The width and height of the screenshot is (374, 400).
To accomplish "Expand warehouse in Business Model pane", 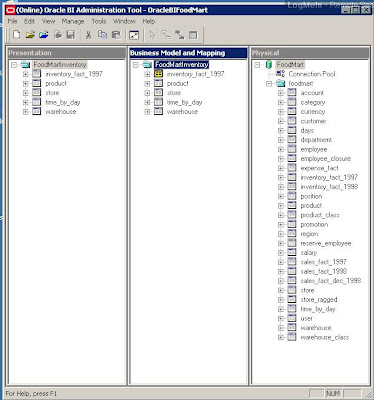I will [x=147, y=112].
